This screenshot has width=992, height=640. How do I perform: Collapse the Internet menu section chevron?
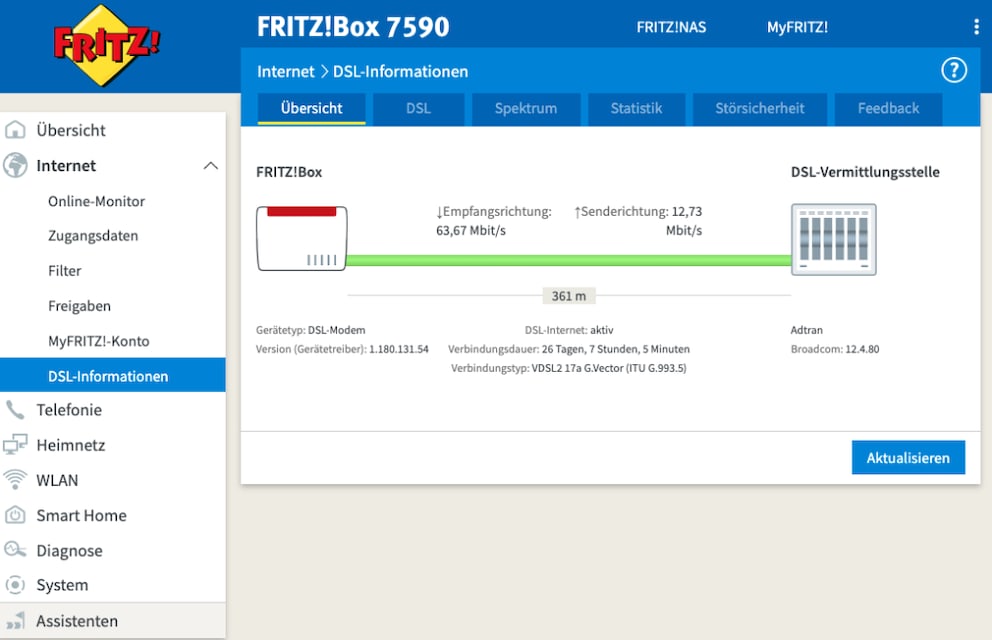[x=211, y=166]
